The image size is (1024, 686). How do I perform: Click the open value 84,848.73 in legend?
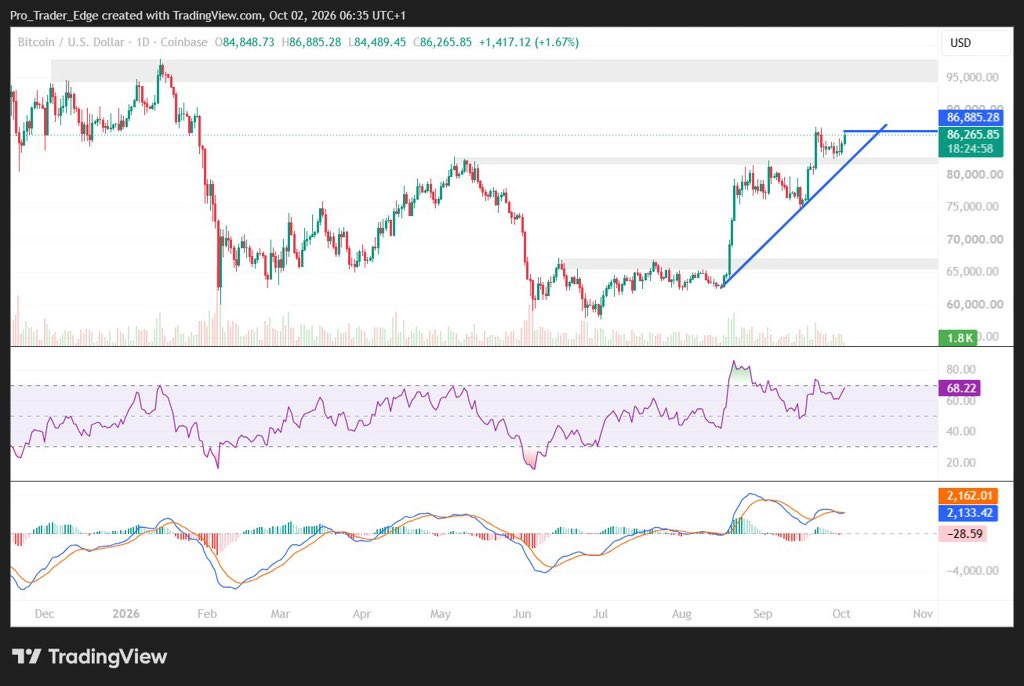[x=248, y=42]
